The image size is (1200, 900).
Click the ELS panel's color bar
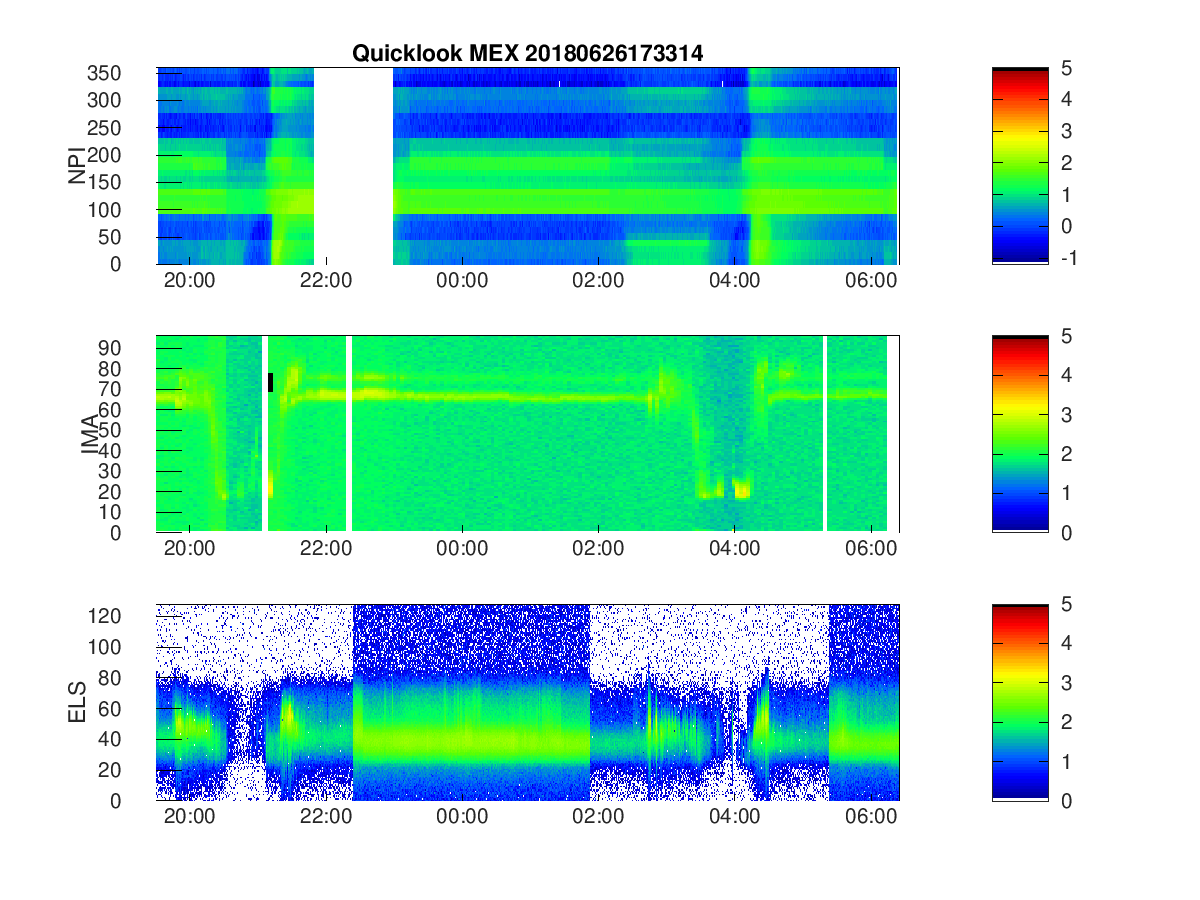pos(1020,702)
